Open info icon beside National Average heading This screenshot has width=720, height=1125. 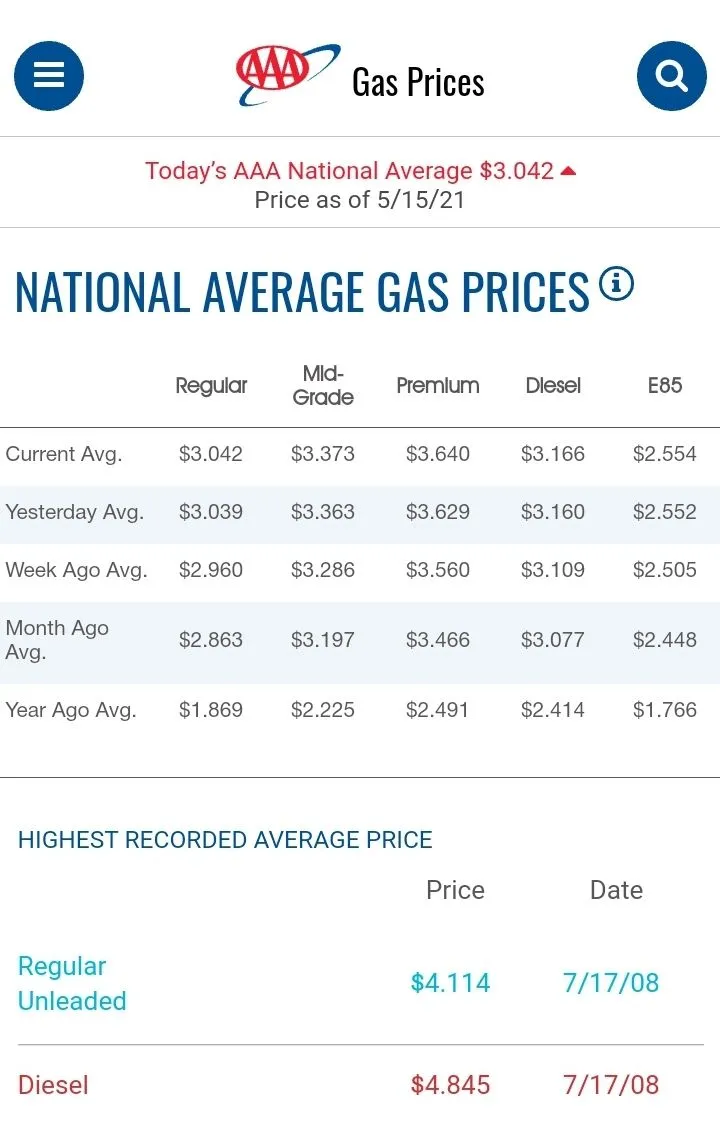616,285
